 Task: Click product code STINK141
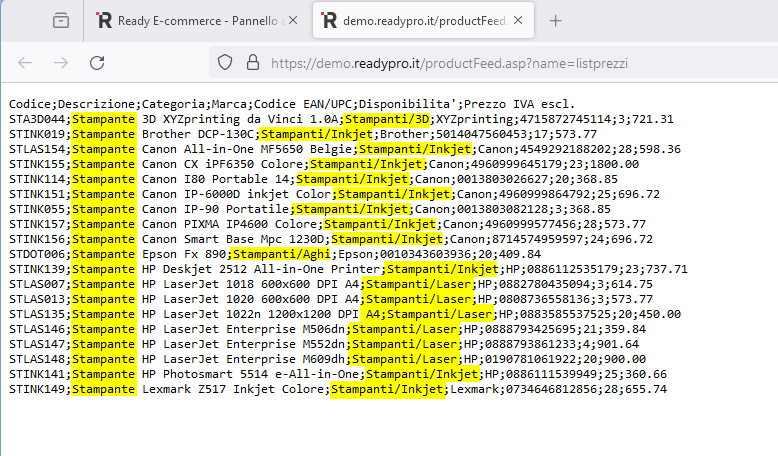[x=37, y=374]
